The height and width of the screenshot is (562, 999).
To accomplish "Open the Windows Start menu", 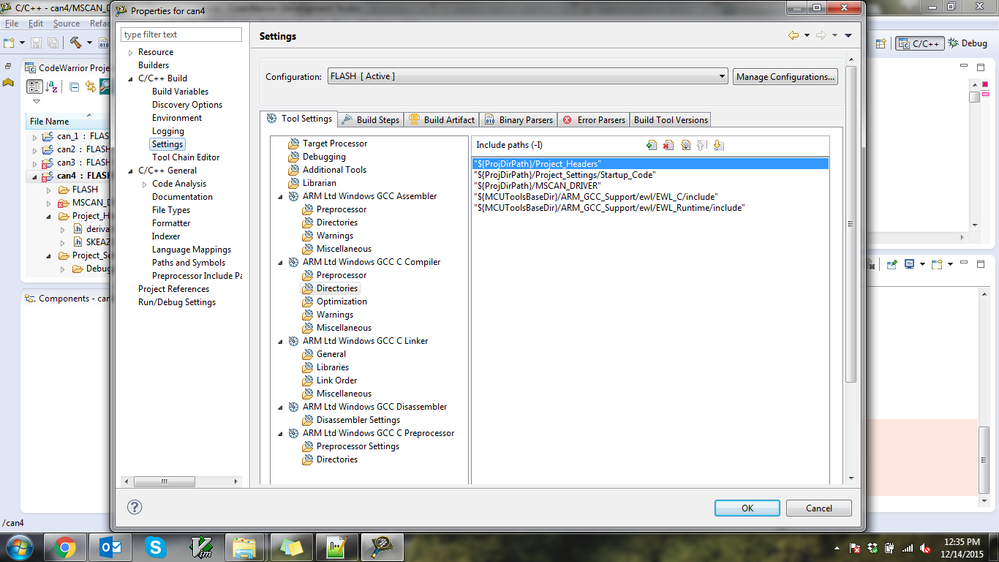I will coord(19,547).
